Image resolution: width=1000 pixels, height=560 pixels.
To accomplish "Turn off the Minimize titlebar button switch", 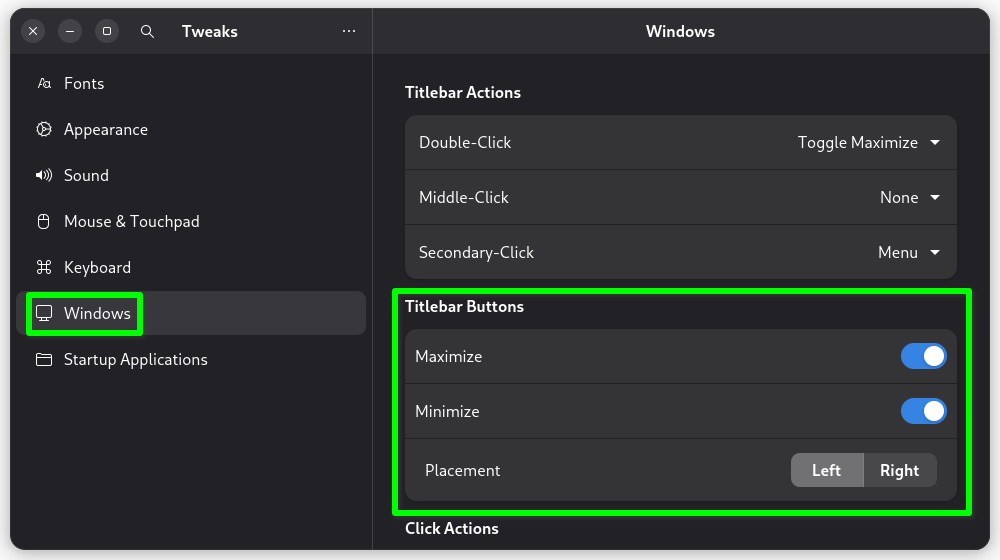I will pyautogui.click(x=923, y=411).
